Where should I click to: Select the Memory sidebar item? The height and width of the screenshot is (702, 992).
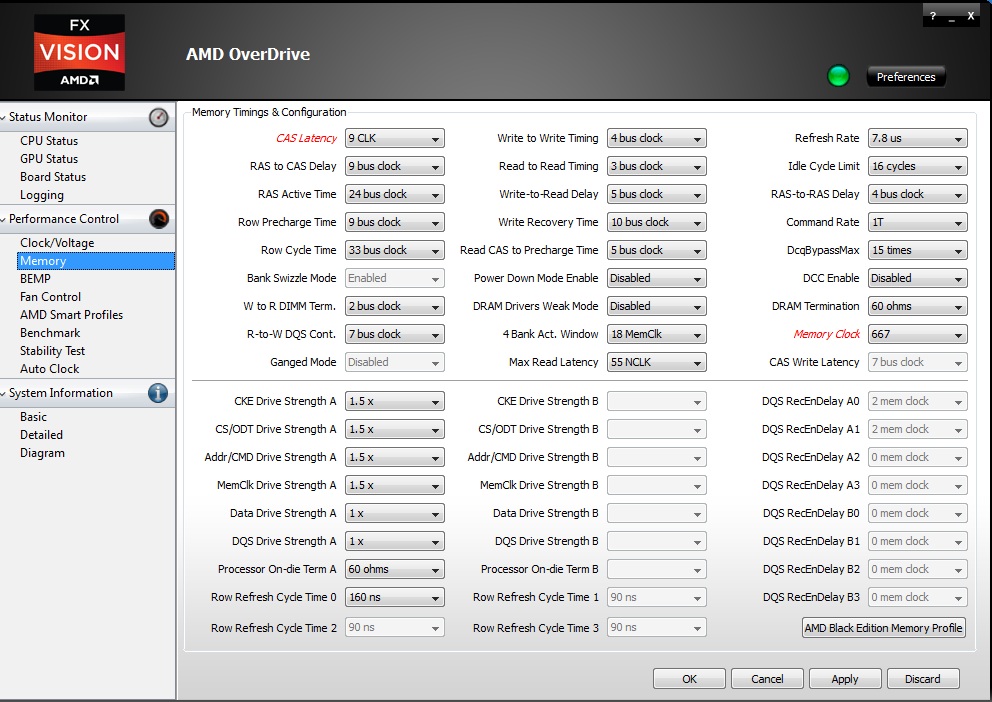[96, 261]
